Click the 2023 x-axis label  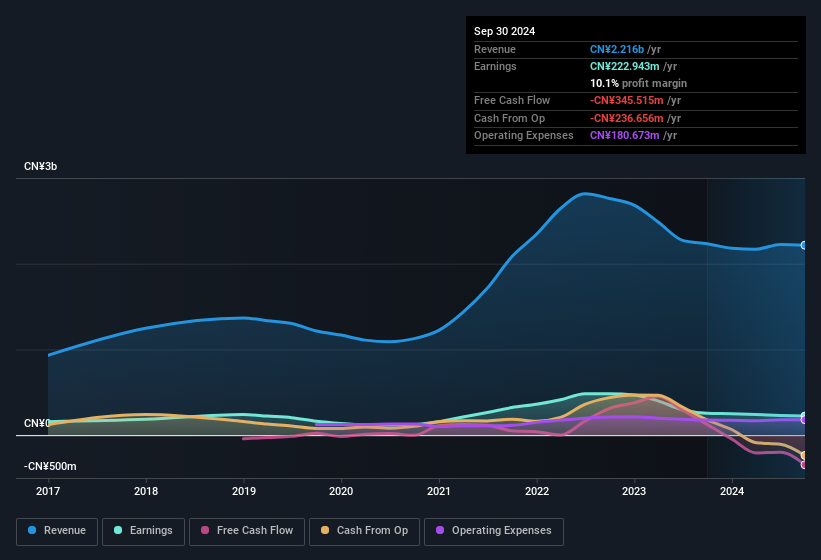(634, 491)
